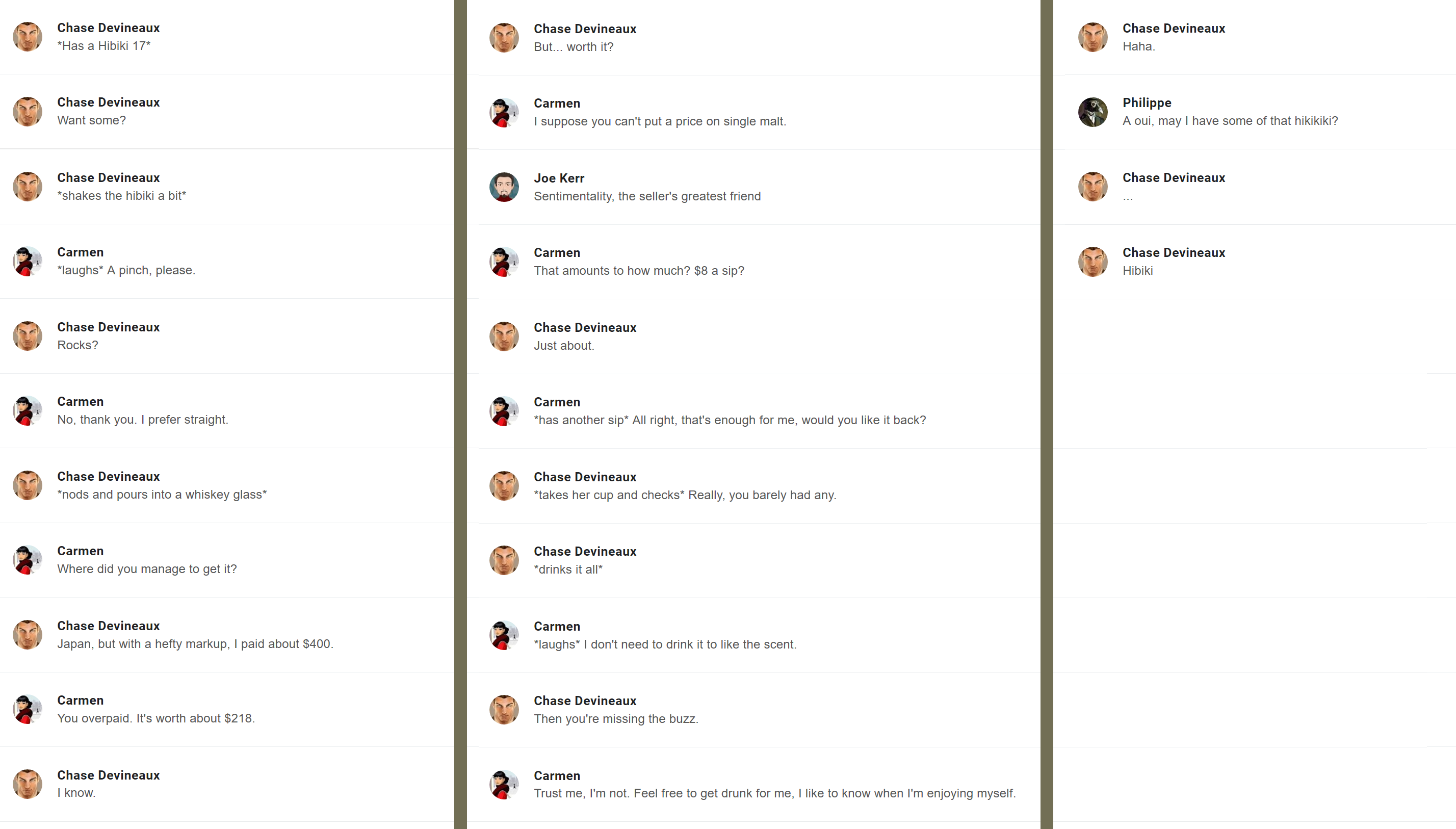Click Chase's avatar next to "Just about."
The height and width of the screenshot is (829, 1456).
click(504, 336)
